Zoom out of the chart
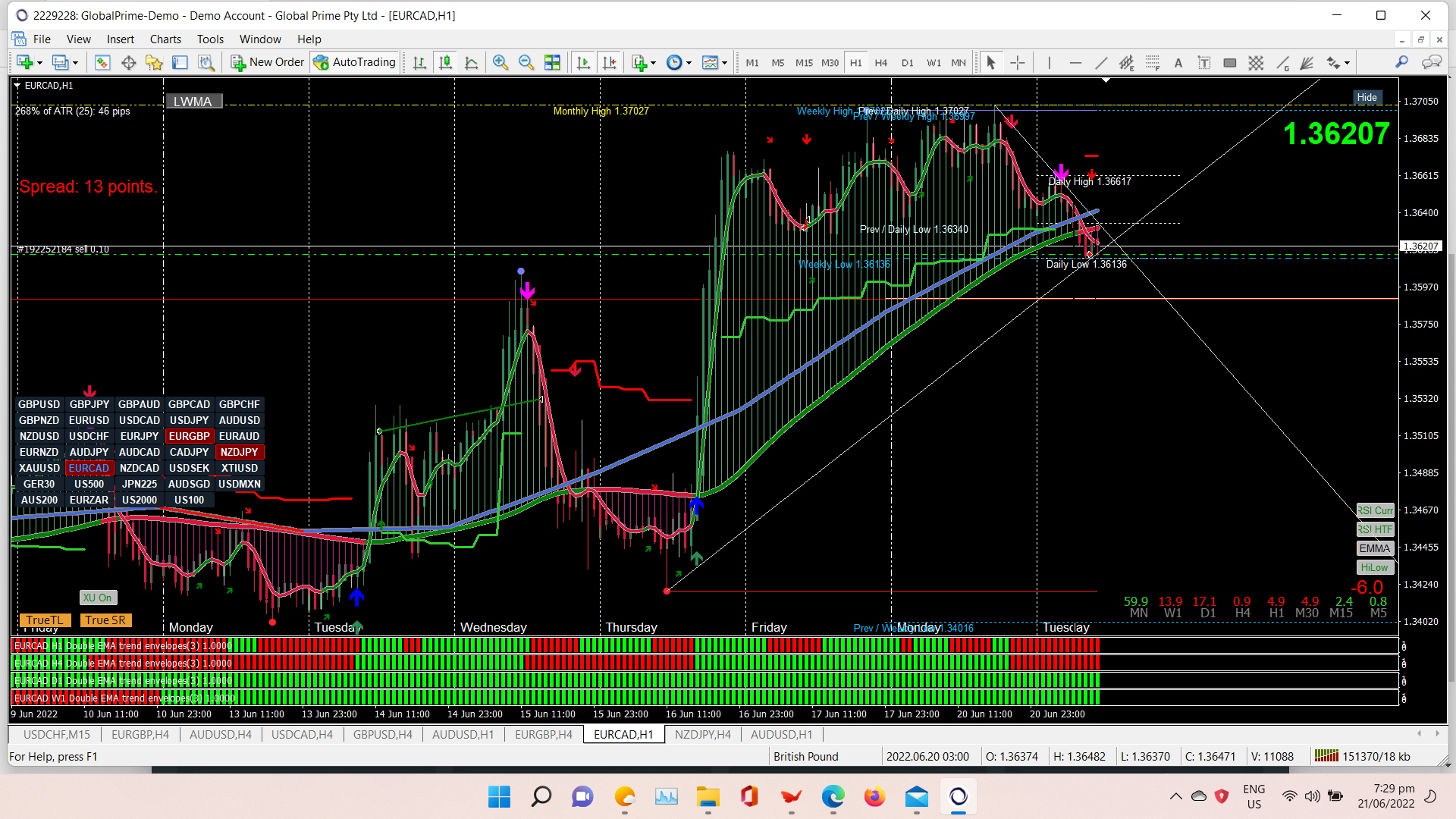Image resolution: width=1456 pixels, height=819 pixels. [526, 63]
